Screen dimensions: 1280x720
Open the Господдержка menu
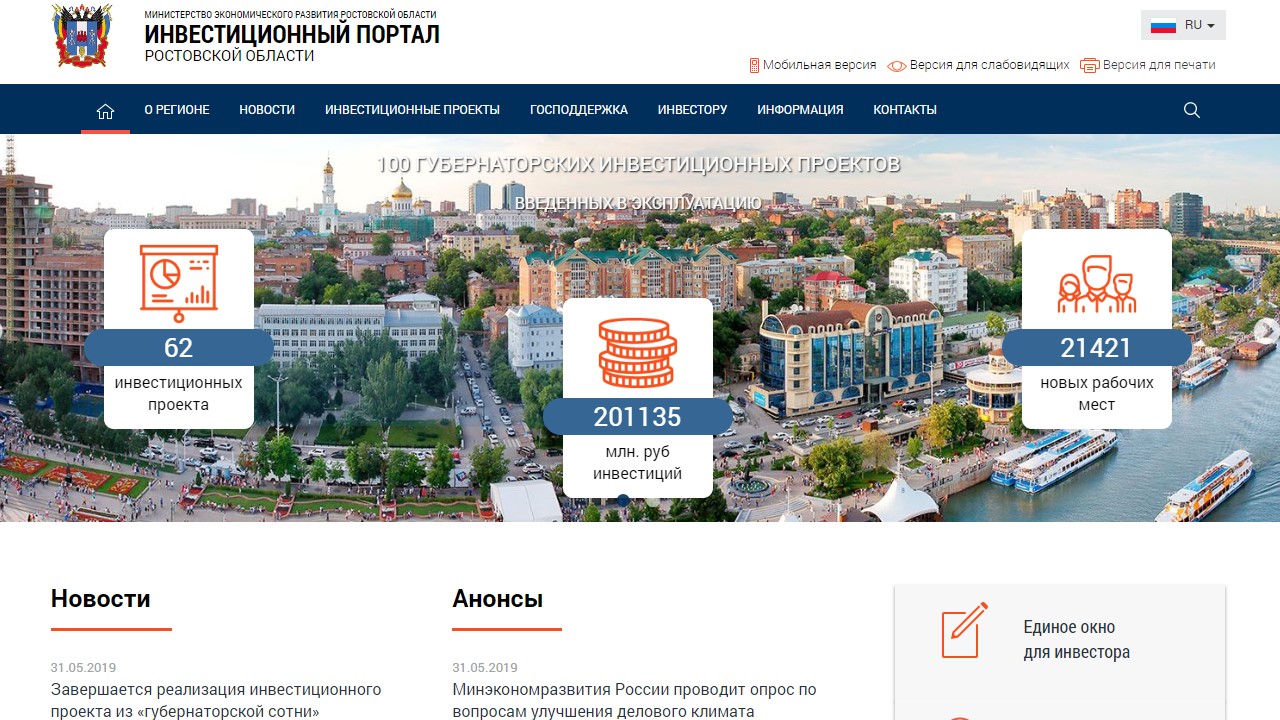coord(579,110)
